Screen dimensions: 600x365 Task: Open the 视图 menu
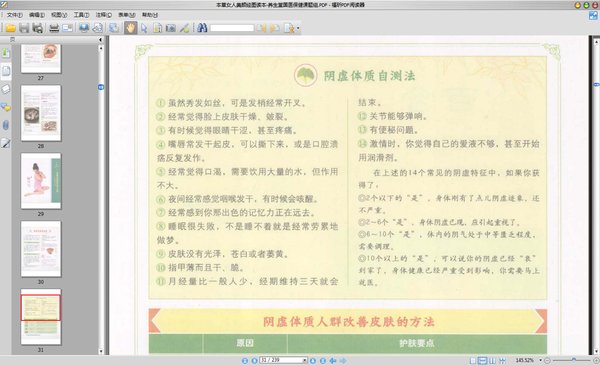(x=59, y=15)
